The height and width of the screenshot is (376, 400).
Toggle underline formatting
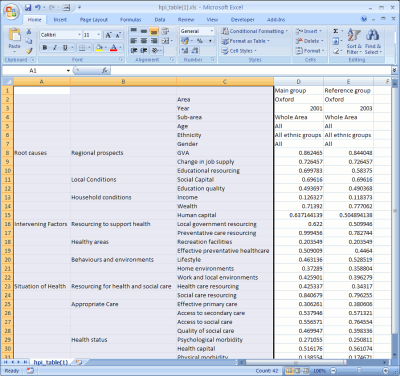65,48
